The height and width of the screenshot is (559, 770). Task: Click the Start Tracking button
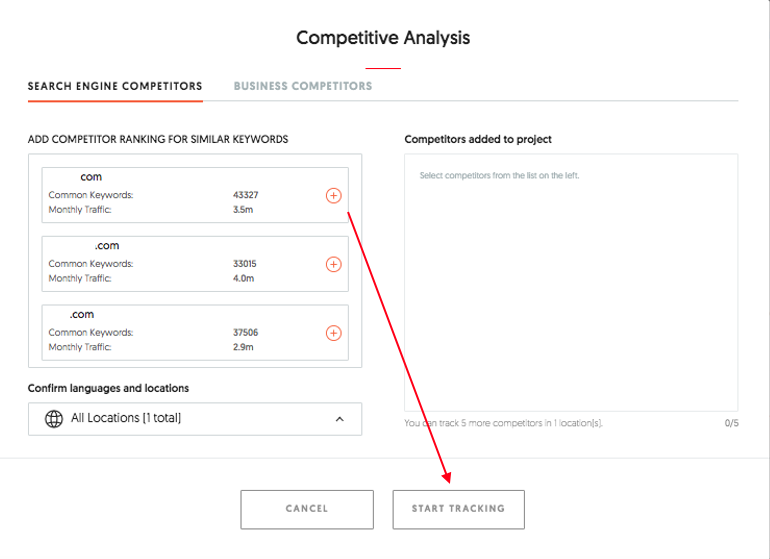click(458, 509)
